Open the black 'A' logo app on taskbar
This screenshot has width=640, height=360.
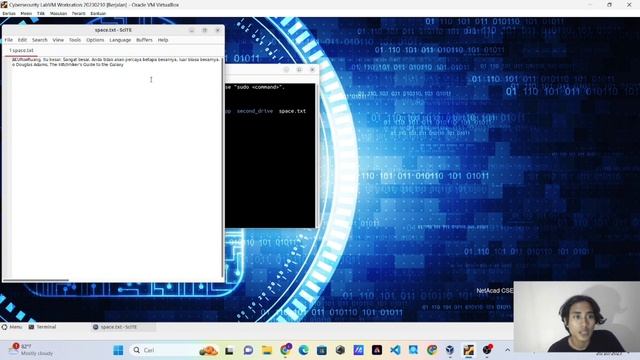coord(377,350)
